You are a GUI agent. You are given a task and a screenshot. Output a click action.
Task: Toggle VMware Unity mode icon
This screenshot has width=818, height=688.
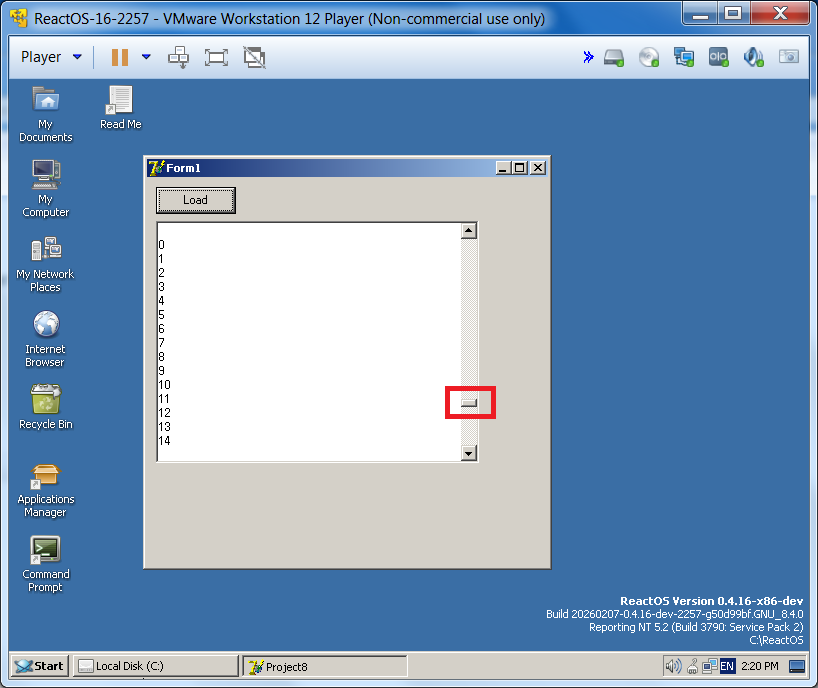pyautogui.click(x=255, y=57)
